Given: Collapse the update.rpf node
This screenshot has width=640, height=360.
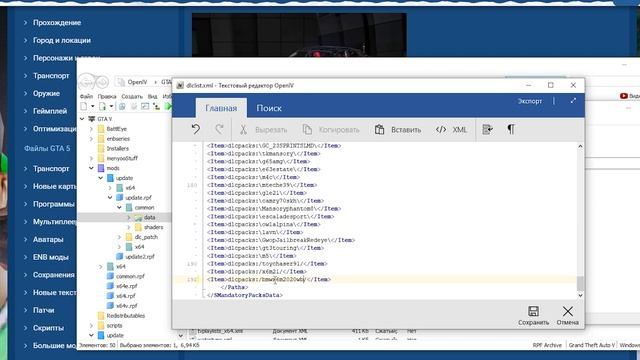Looking at the screenshot, I should [x=110, y=198].
